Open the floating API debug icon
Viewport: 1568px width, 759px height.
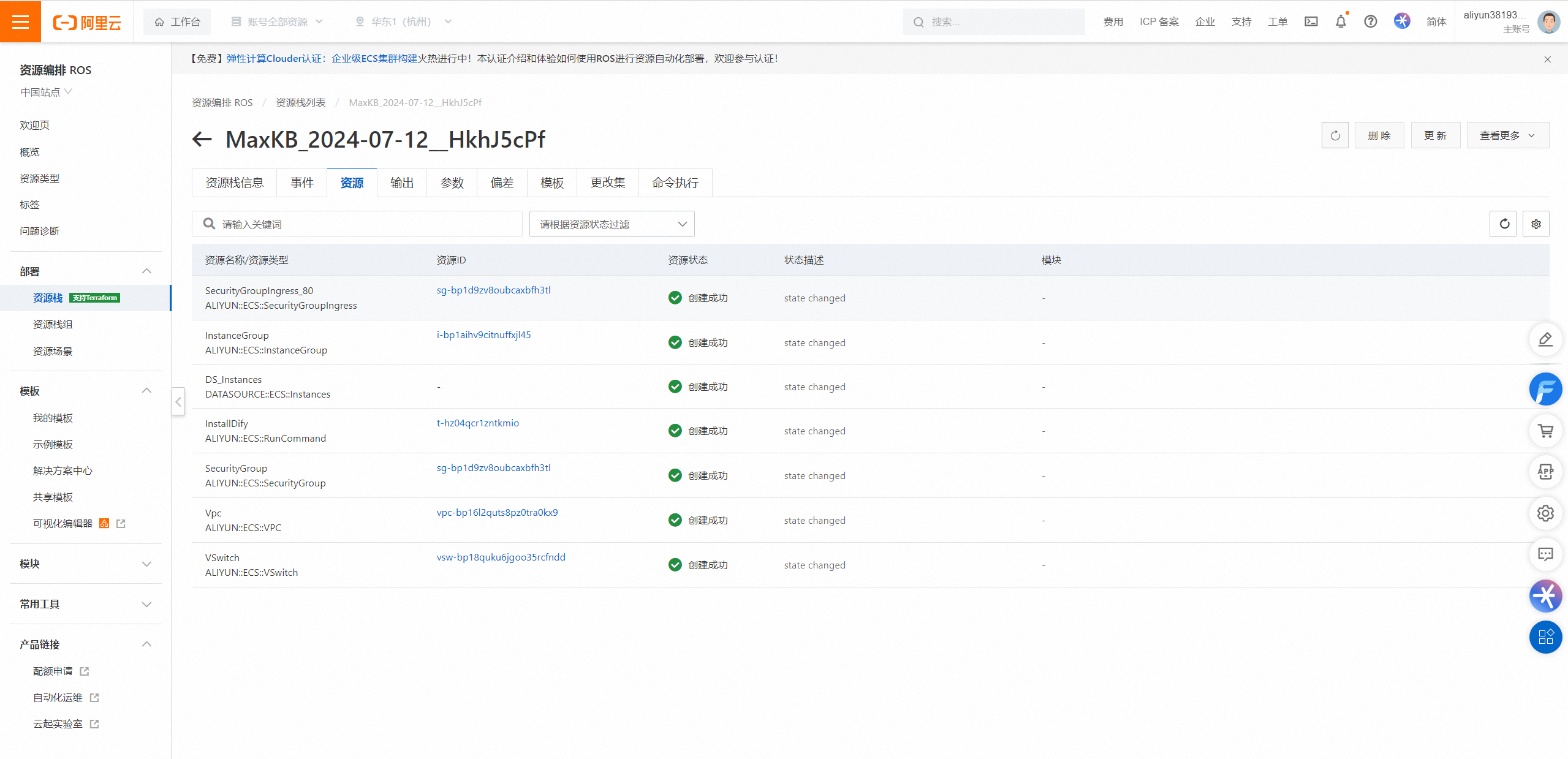(x=1545, y=472)
